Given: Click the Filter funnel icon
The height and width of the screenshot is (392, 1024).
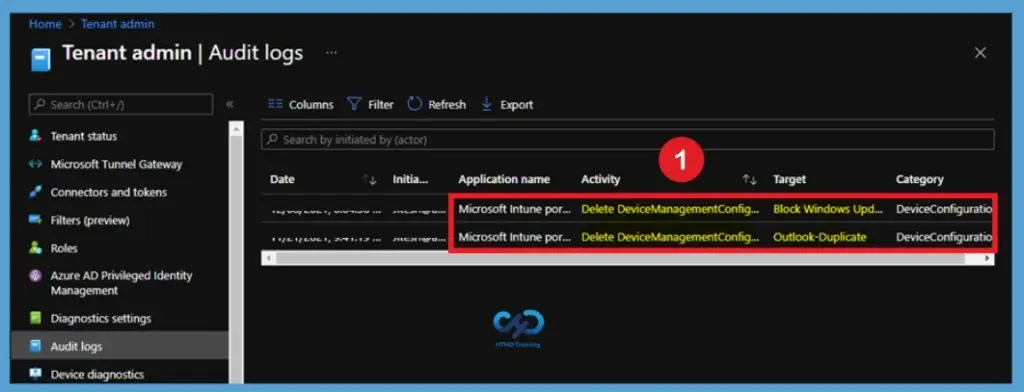Looking at the screenshot, I should pos(354,104).
